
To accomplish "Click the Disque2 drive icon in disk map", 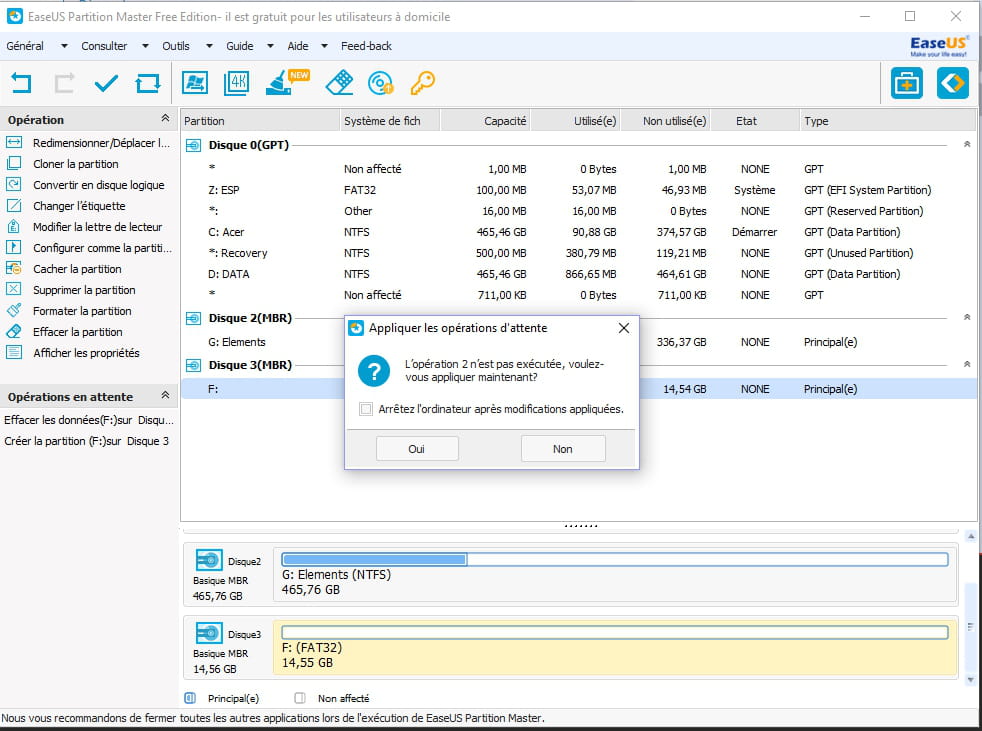I will click(x=209, y=559).
